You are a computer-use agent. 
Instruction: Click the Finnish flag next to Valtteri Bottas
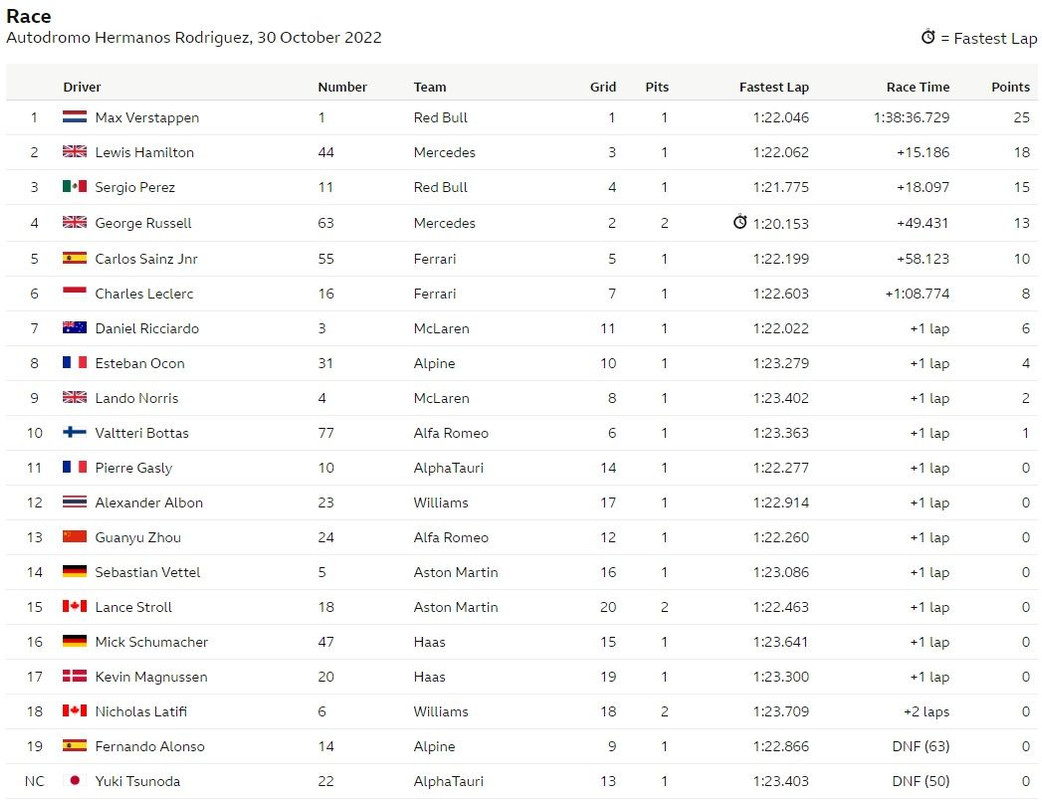coord(74,433)
